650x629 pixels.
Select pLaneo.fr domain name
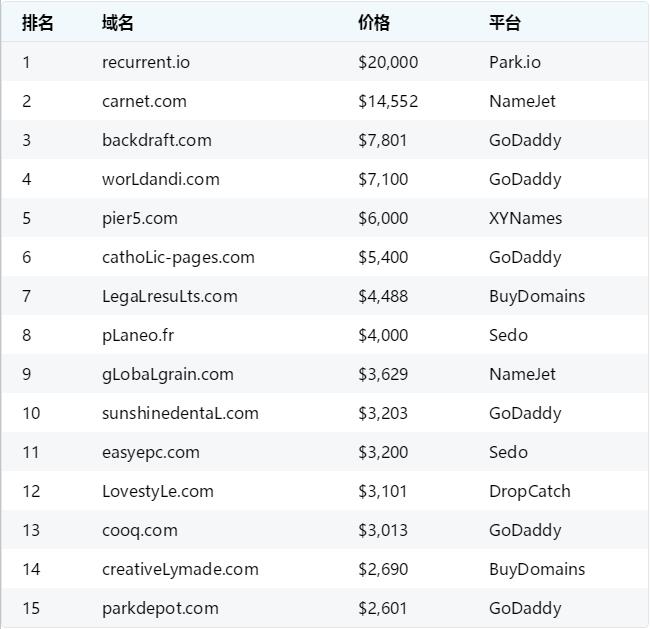138,335
